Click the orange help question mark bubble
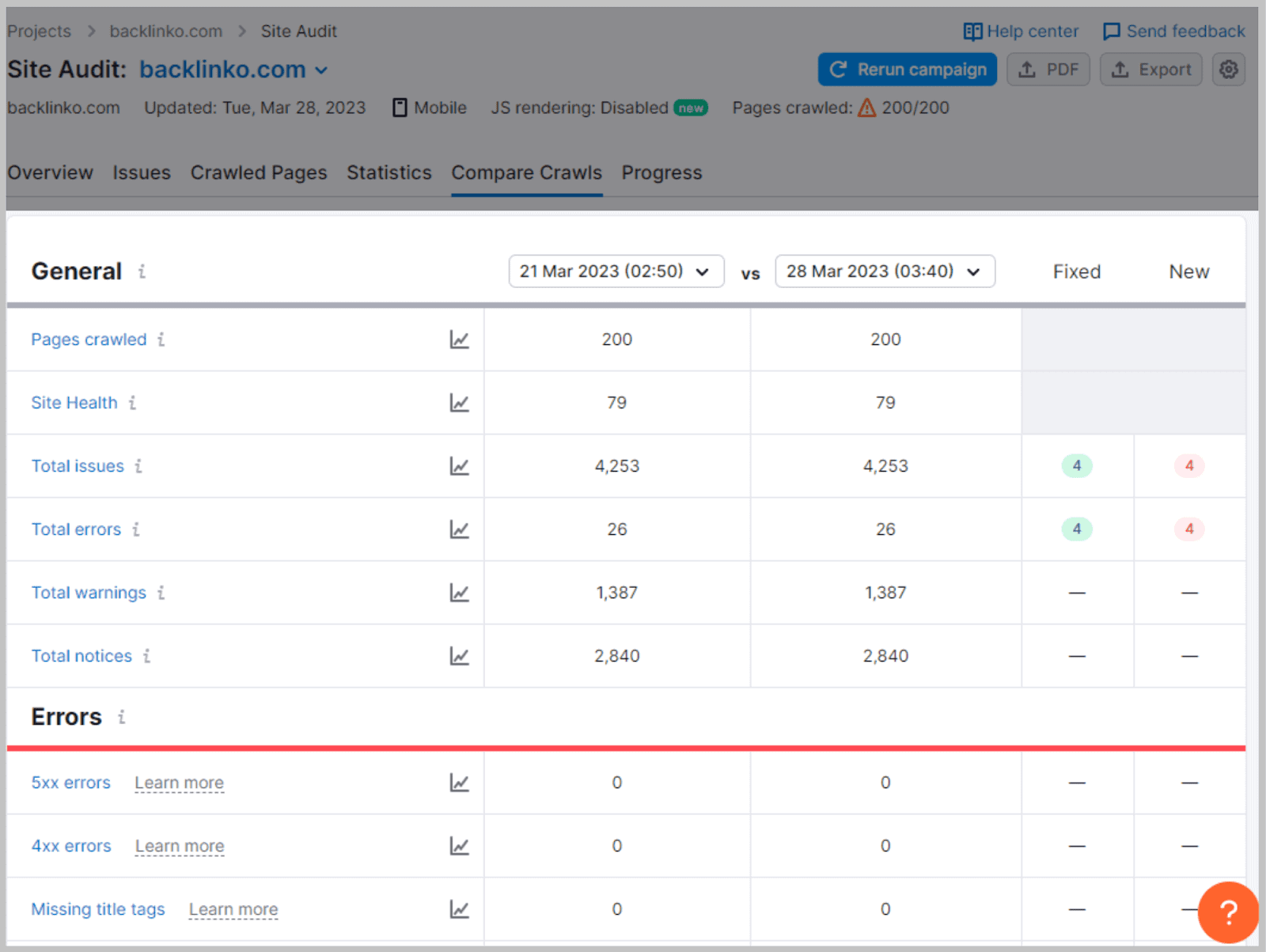The width and height of the screenshot is (1266, 952). [x=1227, y=912]
